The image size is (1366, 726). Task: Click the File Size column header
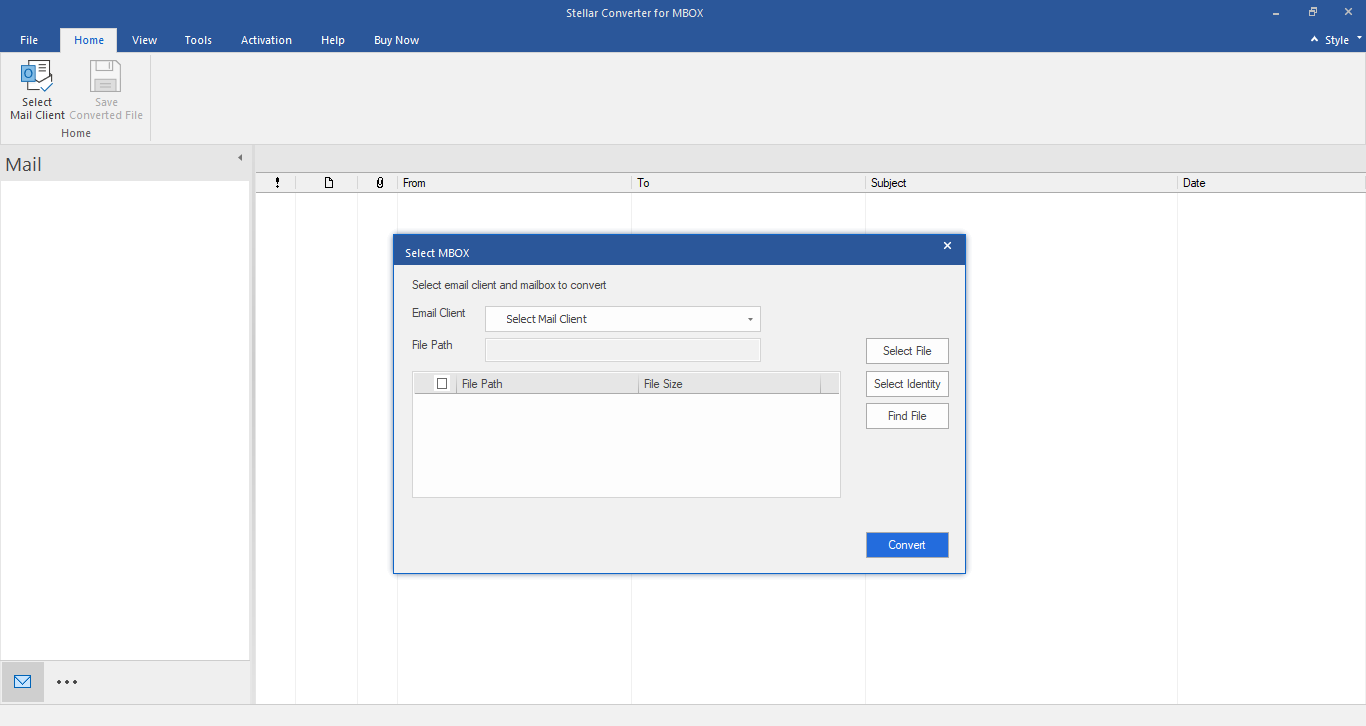coord(730,384)
